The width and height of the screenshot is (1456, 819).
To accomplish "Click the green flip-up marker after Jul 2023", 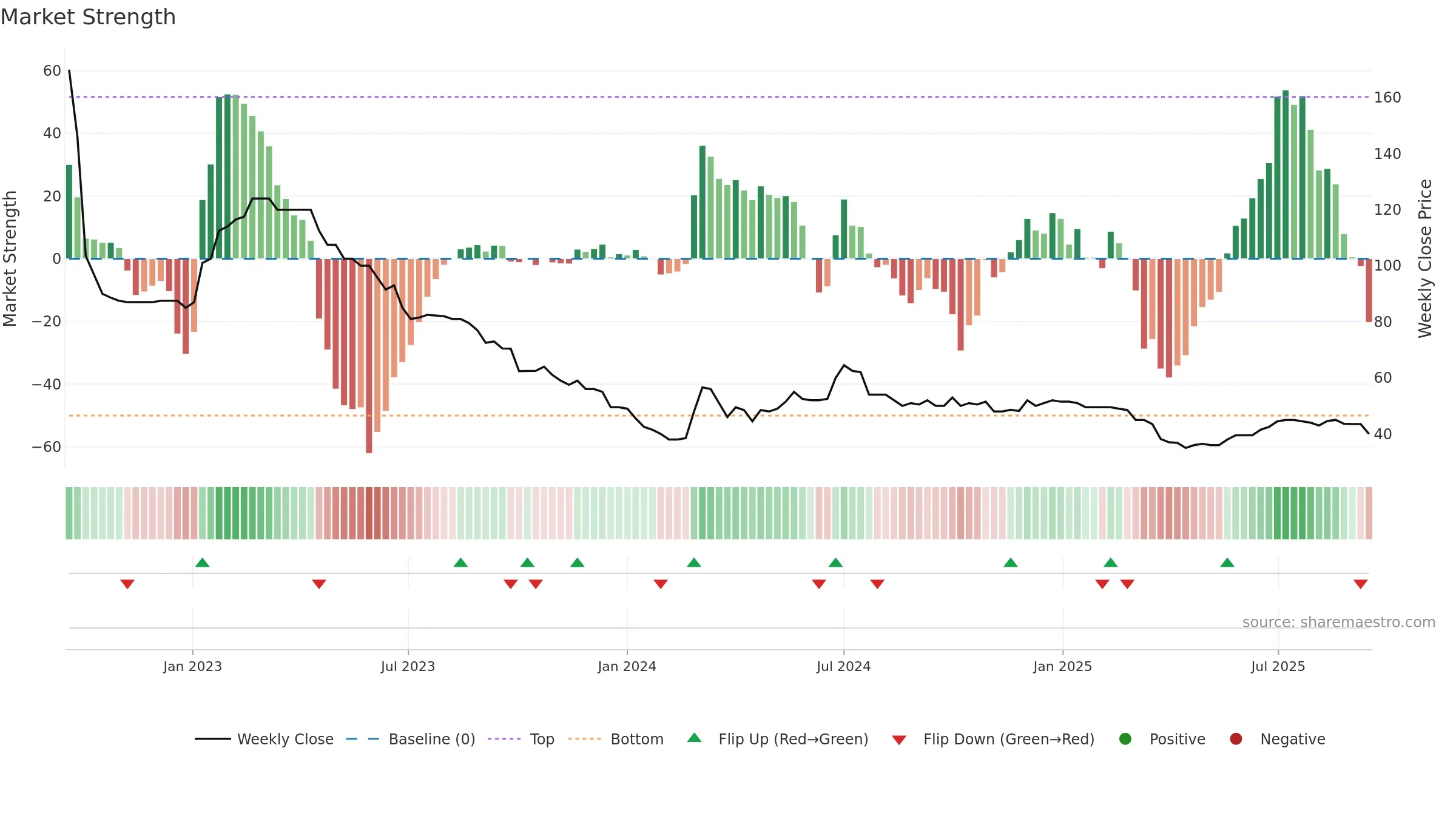I will [x=461, y=563].
